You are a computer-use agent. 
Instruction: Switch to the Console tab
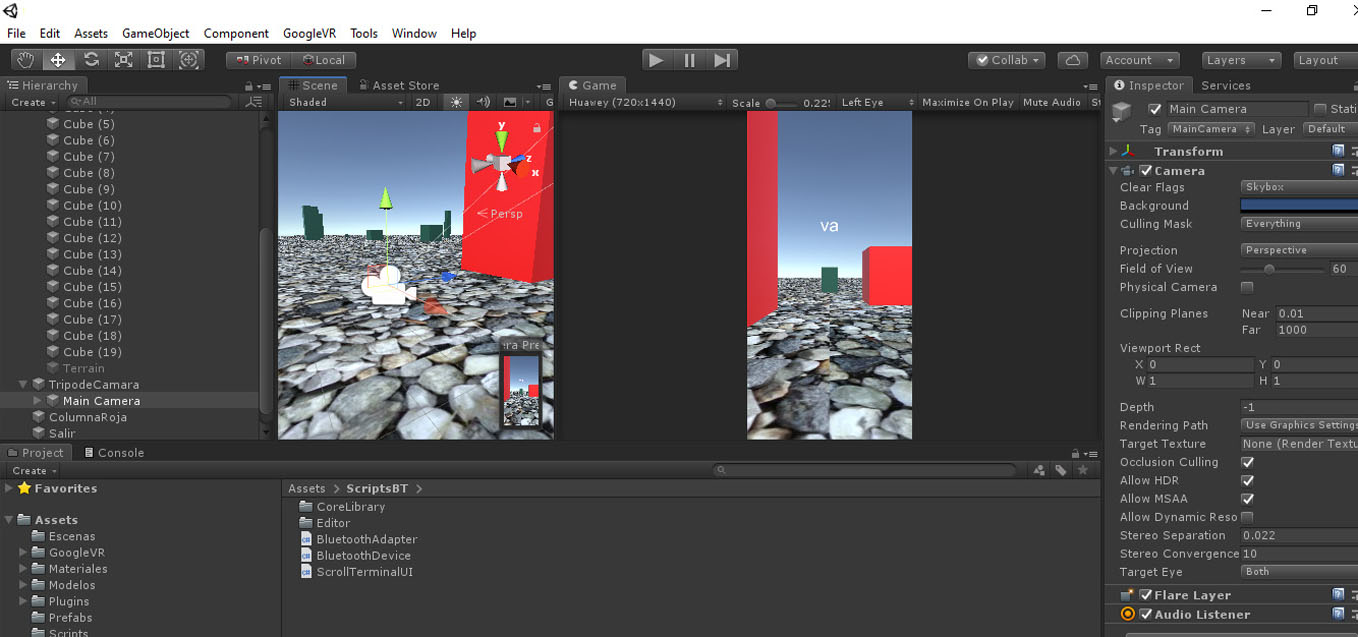(114, 453)
